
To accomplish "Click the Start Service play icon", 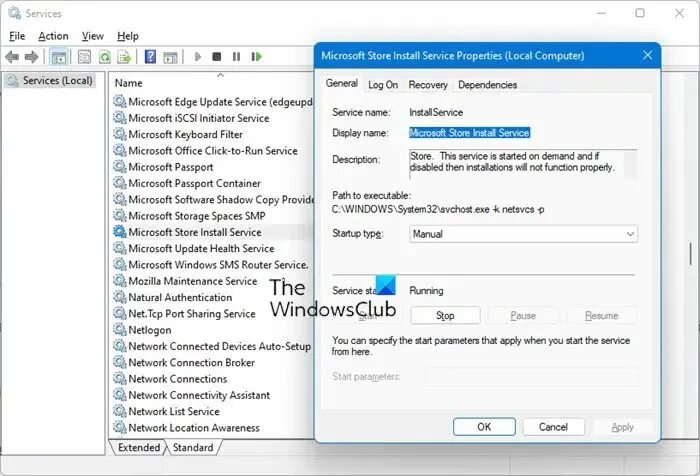I will 198,57.
